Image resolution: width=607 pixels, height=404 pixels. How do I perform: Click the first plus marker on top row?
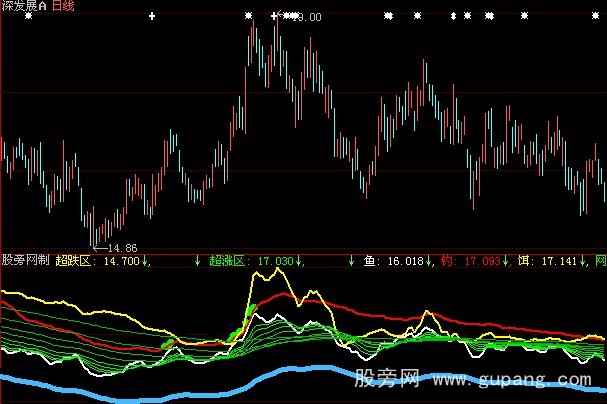pos(151,17)
